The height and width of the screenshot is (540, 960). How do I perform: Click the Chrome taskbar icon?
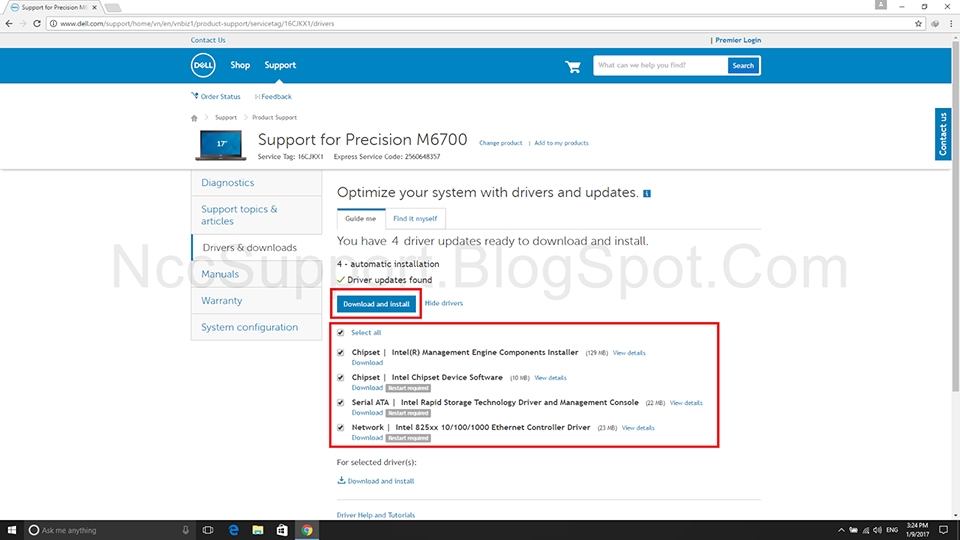point(307,530)
